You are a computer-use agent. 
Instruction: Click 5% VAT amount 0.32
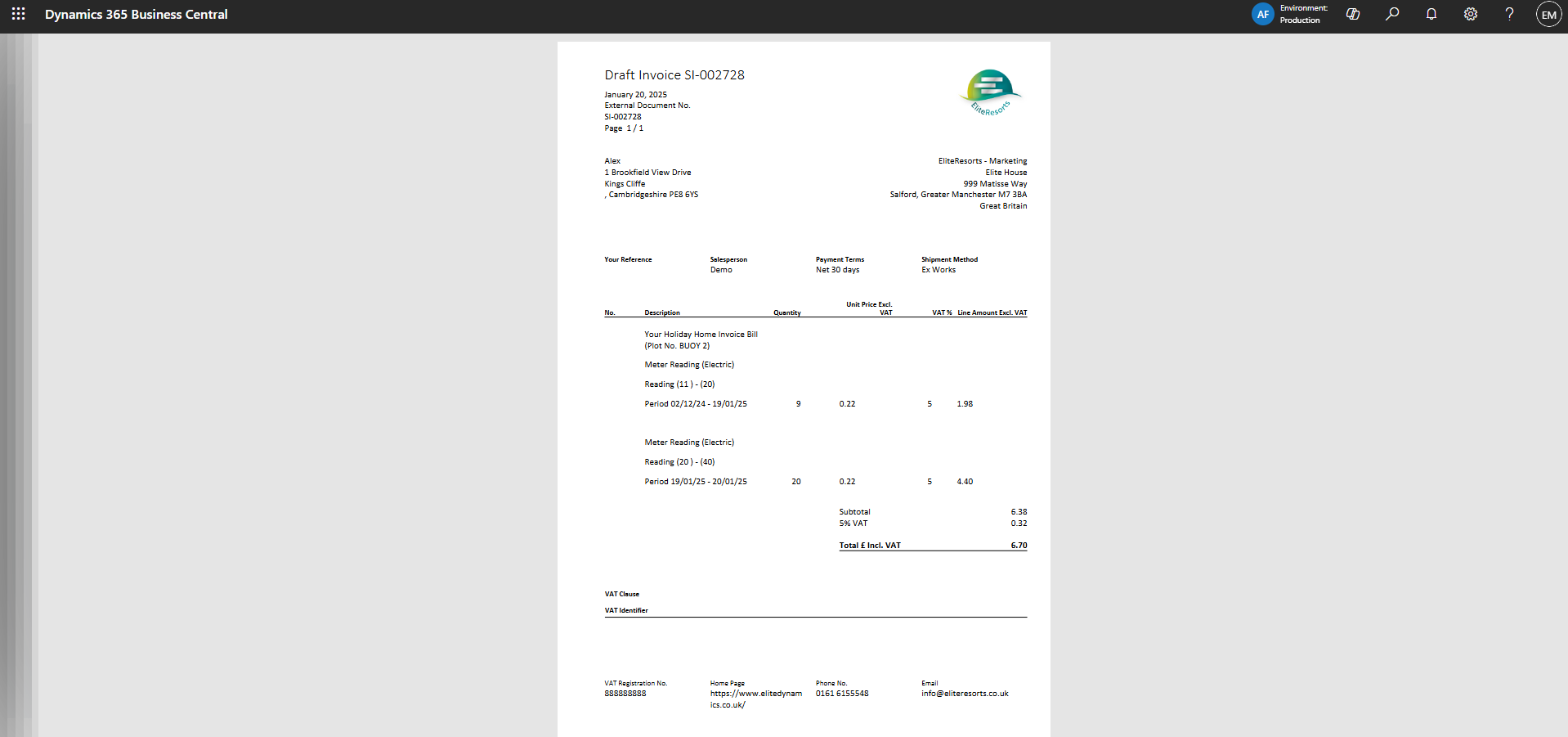click(x=1019, y=524)
